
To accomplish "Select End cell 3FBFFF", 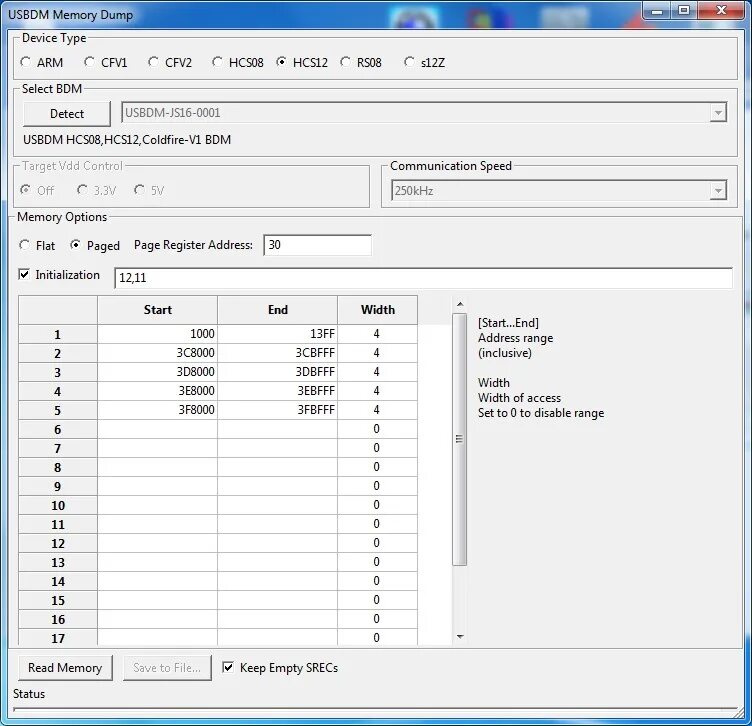I will pos(278,410).
